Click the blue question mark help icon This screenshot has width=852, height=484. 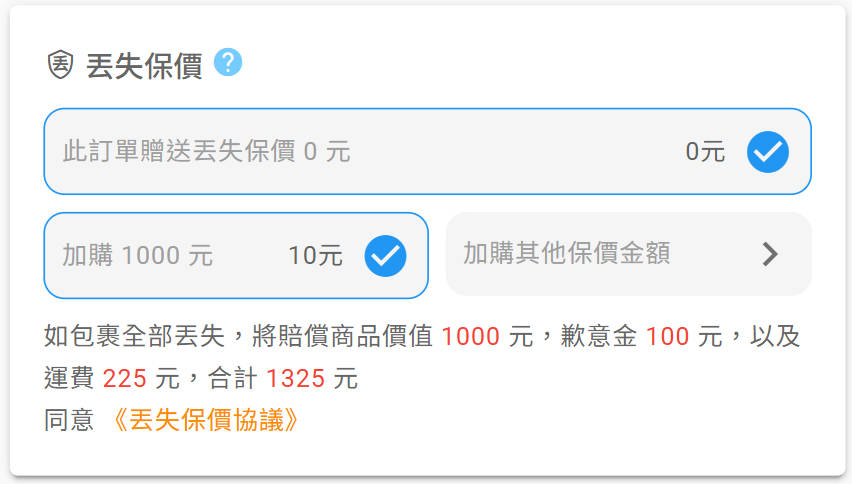click(228, 62)
